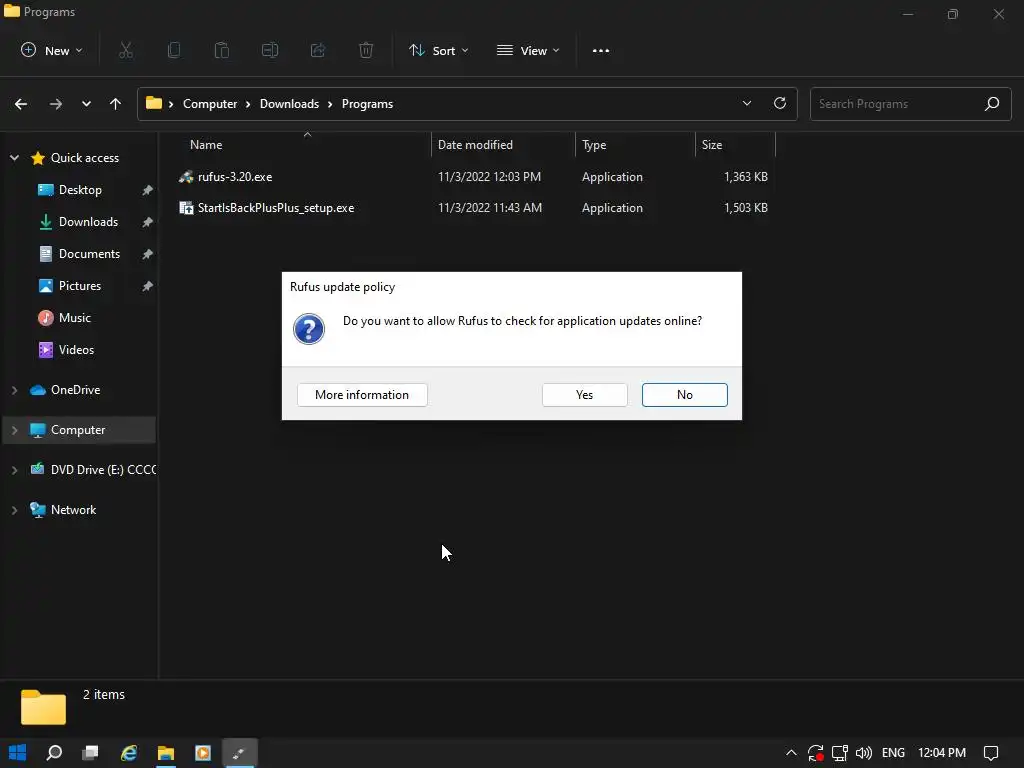The width and height of the screenshot is (1024, 768).
Task: Click Yes to allow Rufus updates
Action: coord(584,394)
